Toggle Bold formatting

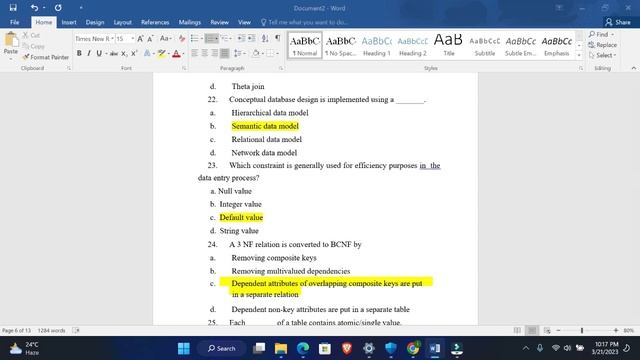pyautogui.click(x=79, y=53)
